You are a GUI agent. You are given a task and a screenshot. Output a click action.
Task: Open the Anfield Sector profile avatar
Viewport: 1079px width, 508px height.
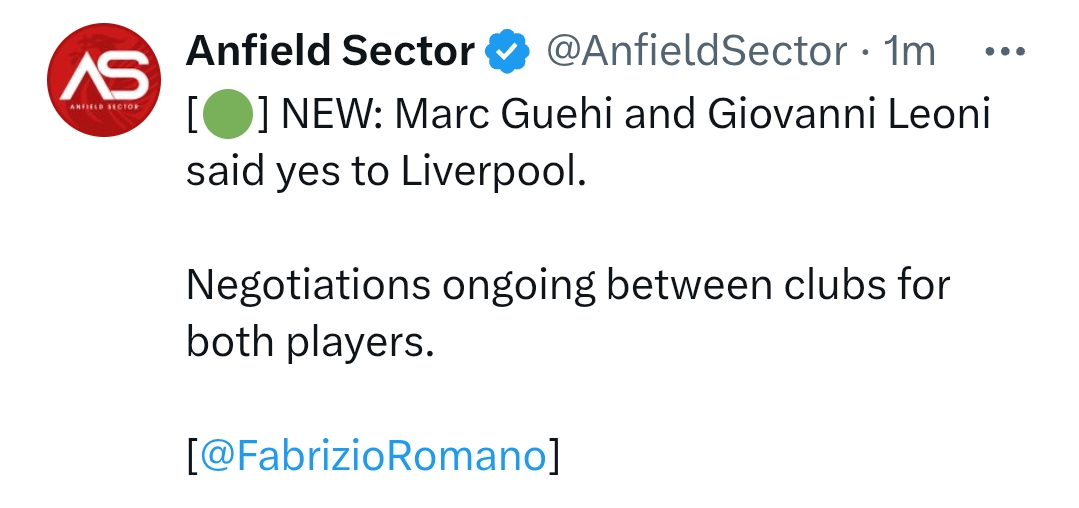(105, 80)
